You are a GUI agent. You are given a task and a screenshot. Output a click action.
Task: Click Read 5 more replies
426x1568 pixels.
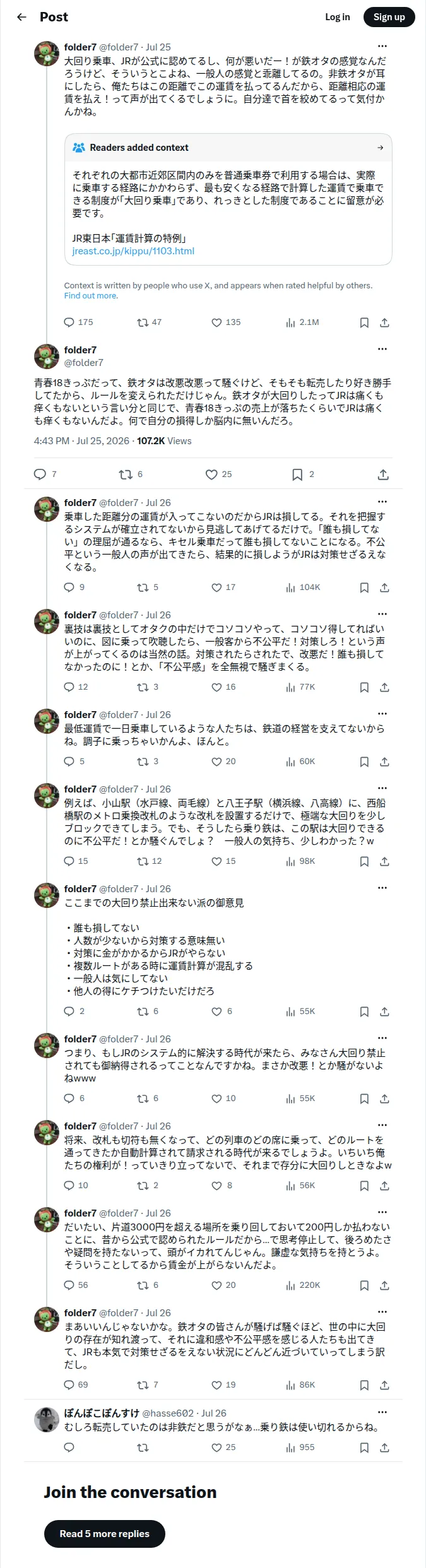[105, 1534]
